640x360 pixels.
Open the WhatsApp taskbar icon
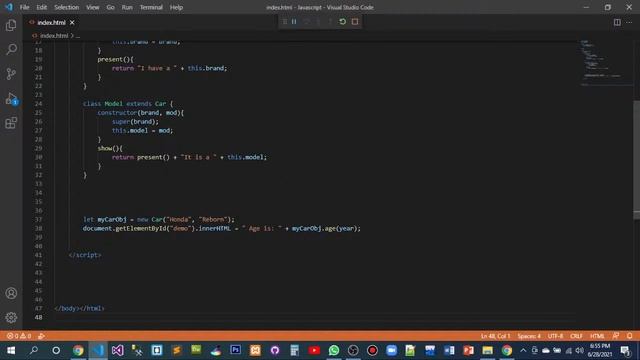tap(334, 350)
